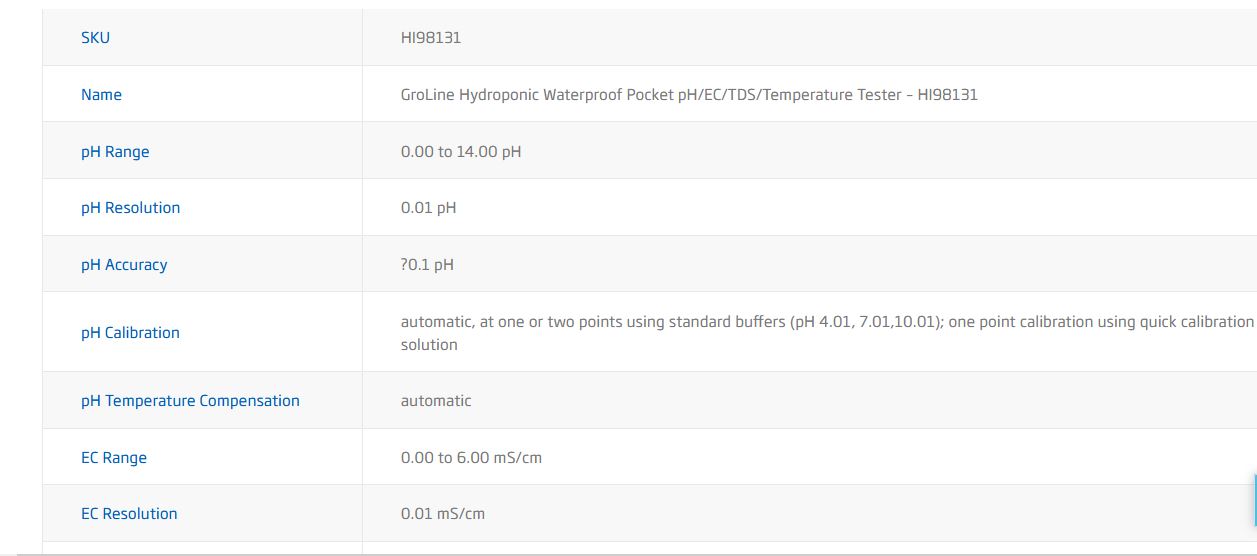1257x556 pixels.
Task: Select the EC Range label
Action: pos(114,458)
